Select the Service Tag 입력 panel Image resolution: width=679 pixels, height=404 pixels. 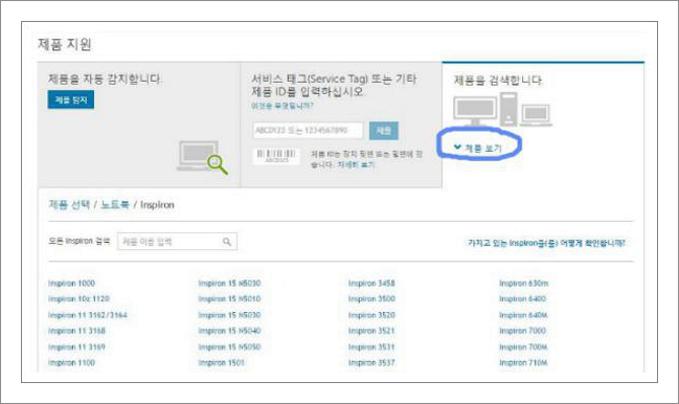(341, 125)
